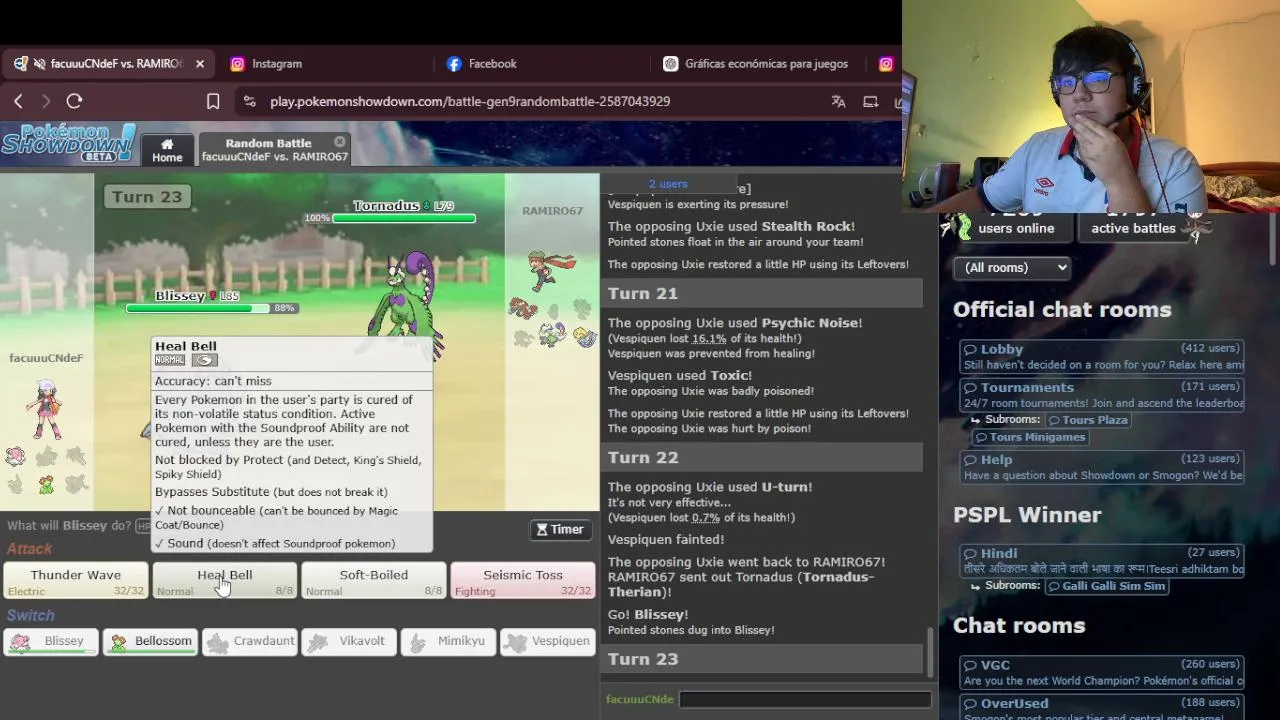Click the battle chat message input

click(805, 700)
